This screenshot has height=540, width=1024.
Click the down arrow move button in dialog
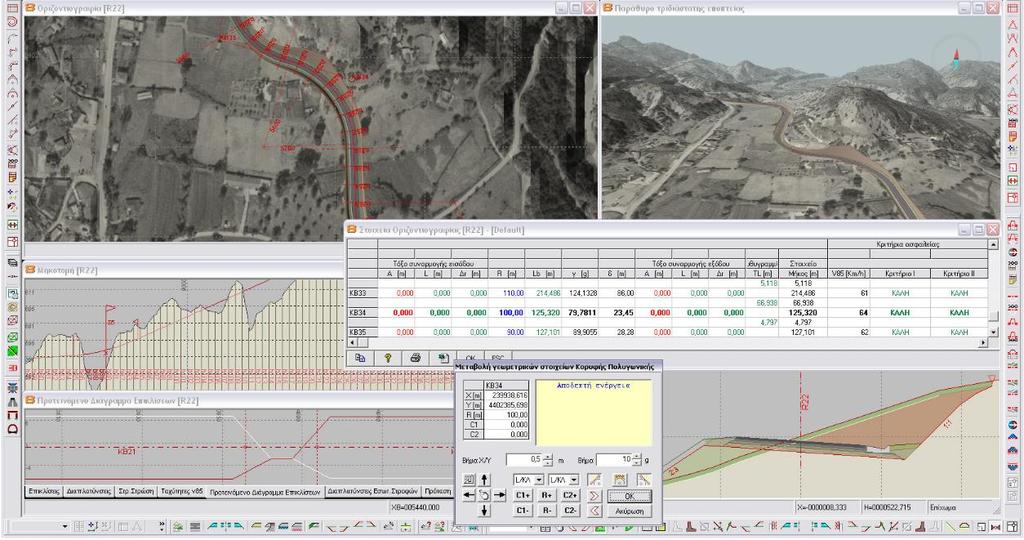tap(485, 511)
